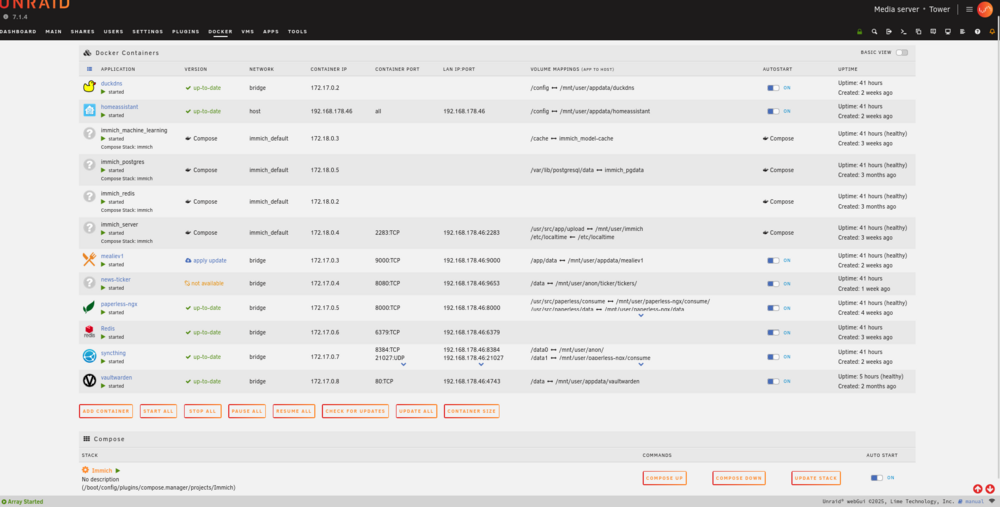Toggle autostart for news-ticker
Image resolution: width=1000 pixels, height=507 pixels.
[774, 284]
